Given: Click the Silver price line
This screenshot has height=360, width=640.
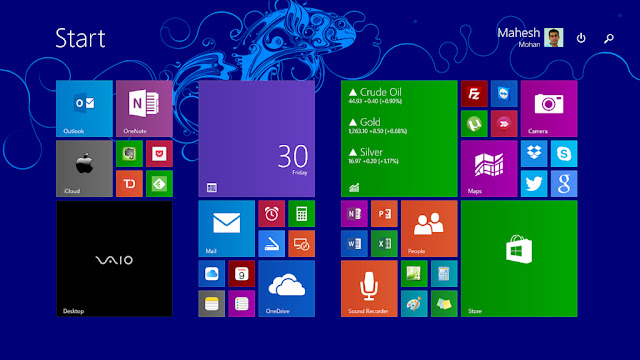Looking at the screenshot, I should (374, 156).
